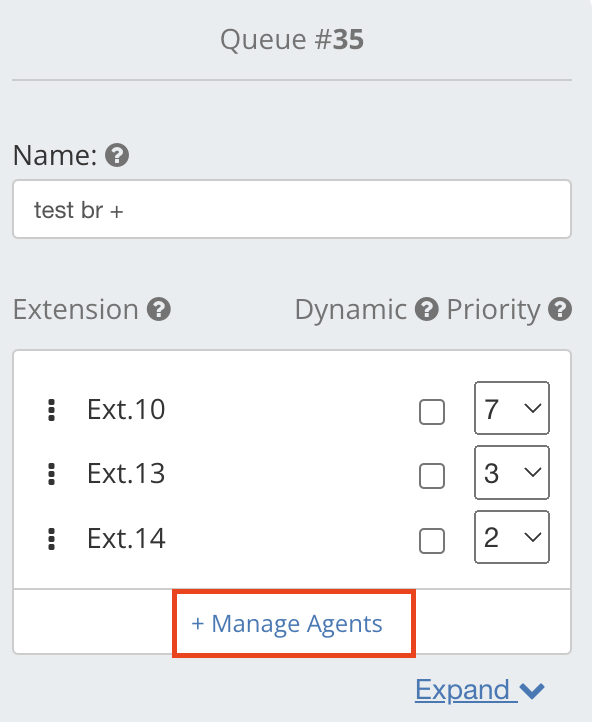The image size is (594, 722).
Task: Open the priority dropdown showing 7
Action: click(x=512, y=408)
